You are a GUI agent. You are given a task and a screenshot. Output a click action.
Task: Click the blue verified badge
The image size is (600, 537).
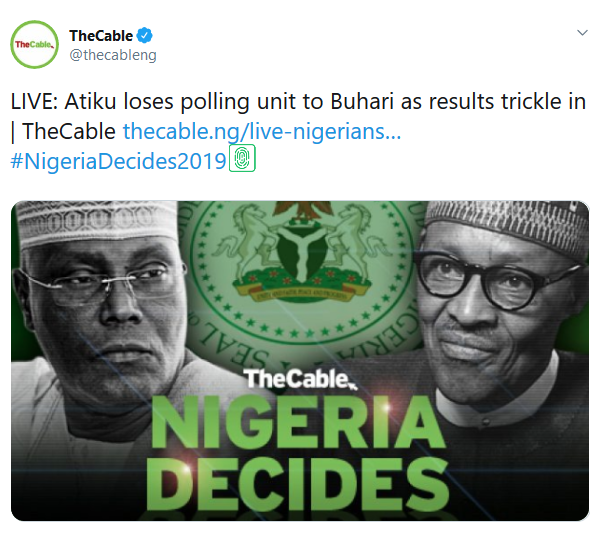click(144, 36)
